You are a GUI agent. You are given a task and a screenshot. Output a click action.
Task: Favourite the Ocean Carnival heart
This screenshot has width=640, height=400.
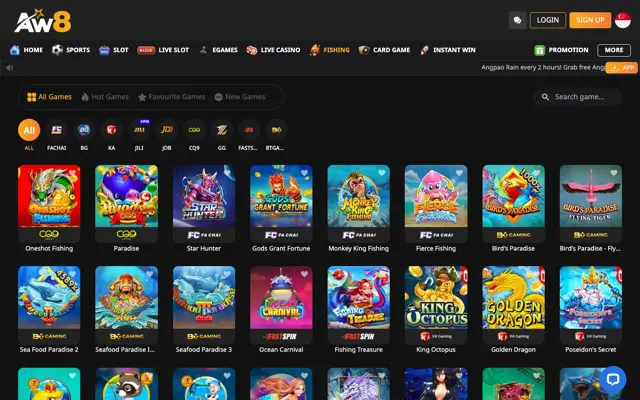304,274
